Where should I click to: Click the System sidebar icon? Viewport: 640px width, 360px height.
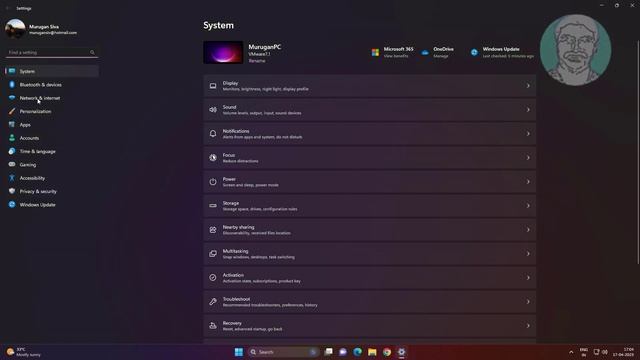pyautogui.click(x=12, y=71)
